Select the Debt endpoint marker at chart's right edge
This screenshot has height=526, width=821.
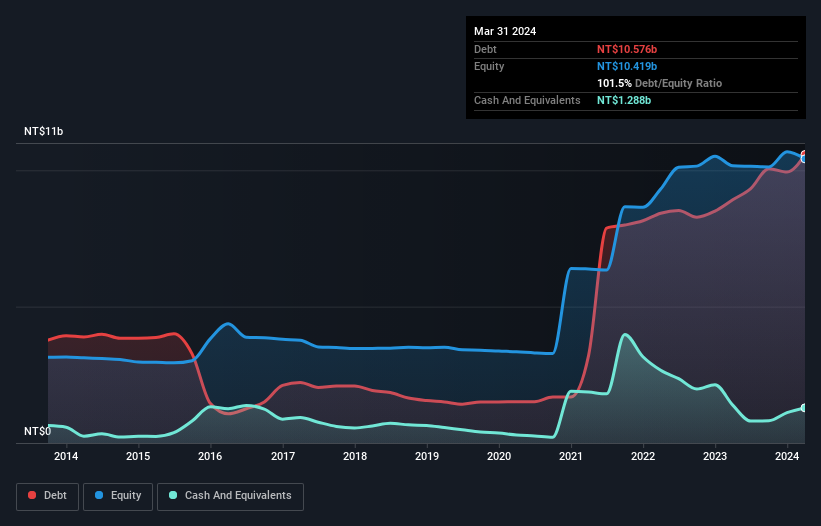coord(804,154)
